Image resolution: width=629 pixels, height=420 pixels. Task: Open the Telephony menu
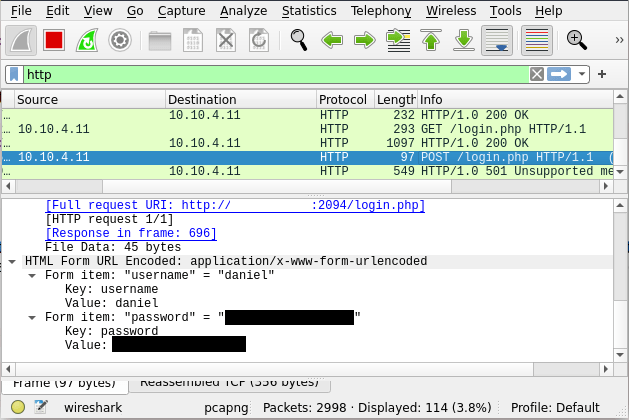point(381,11)
